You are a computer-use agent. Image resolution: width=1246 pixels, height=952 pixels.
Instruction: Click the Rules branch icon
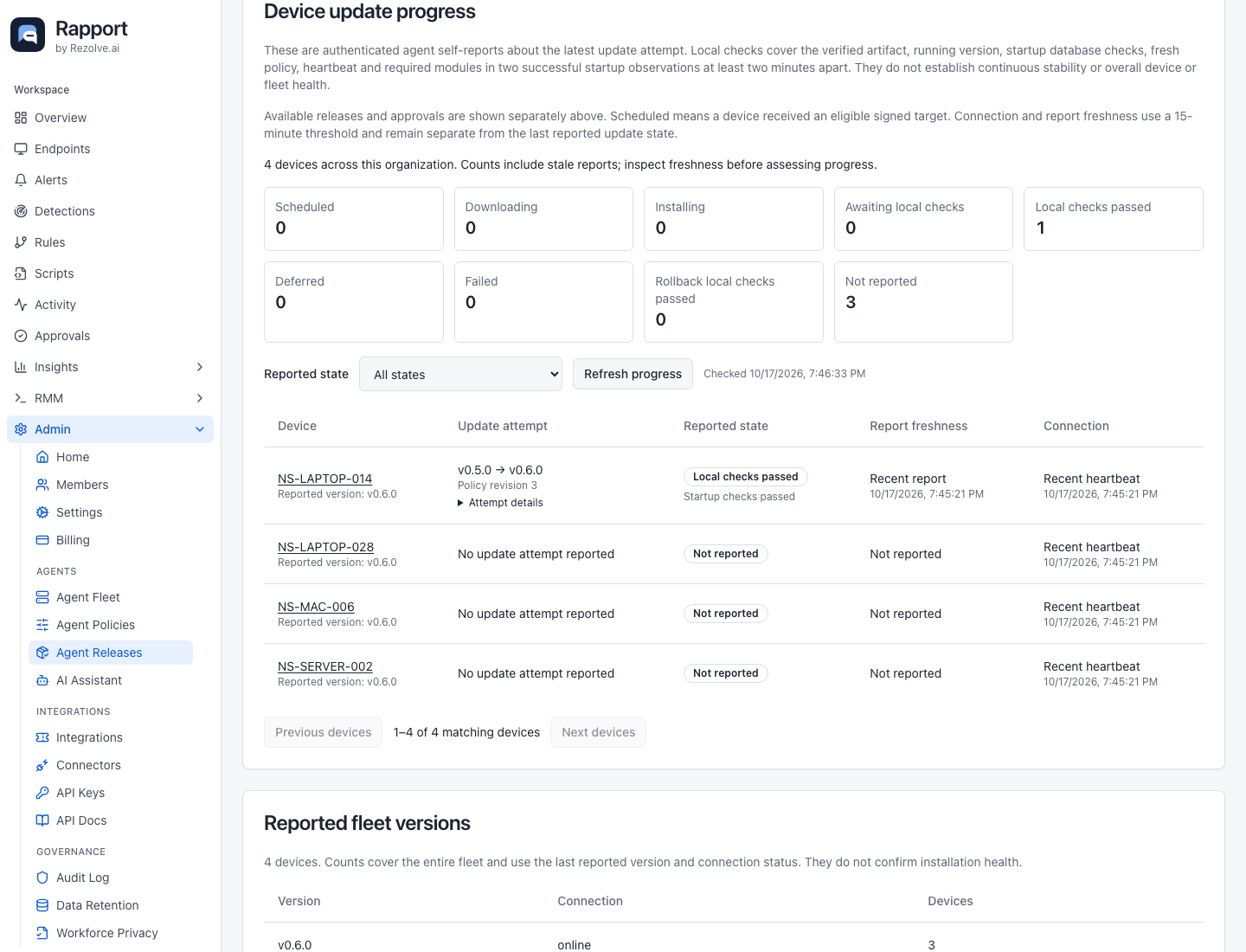[x=21, y=242]
